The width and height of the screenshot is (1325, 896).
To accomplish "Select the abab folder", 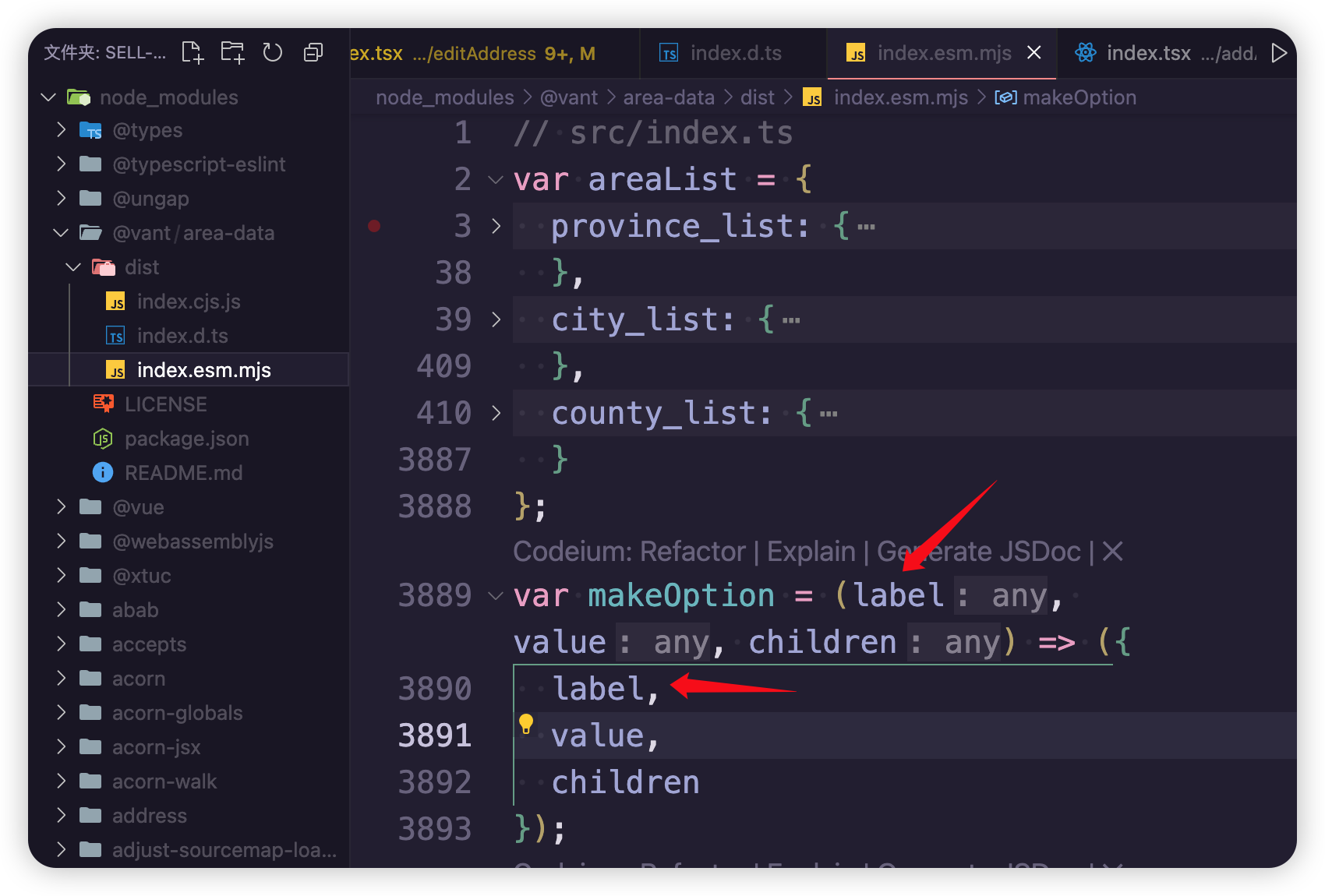I will pos(189,610).
